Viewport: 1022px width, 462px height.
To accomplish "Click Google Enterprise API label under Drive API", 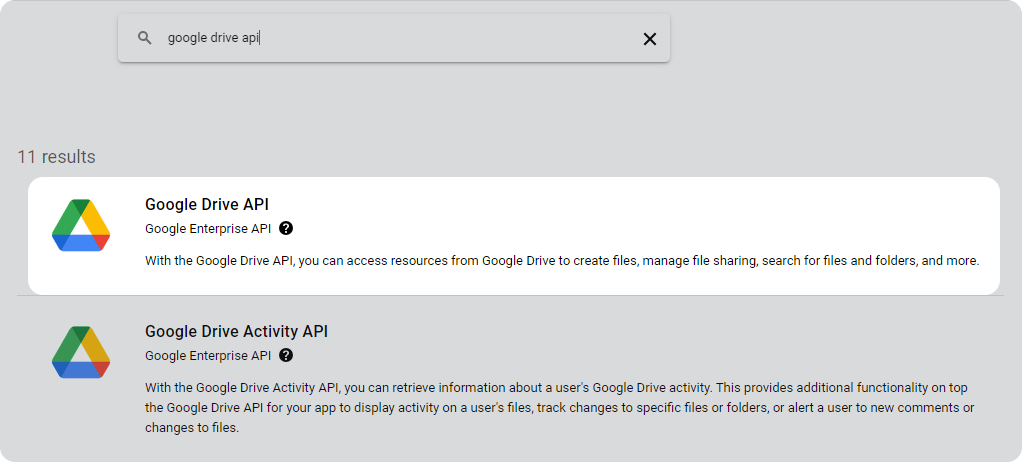I will [x=208, y=229].
